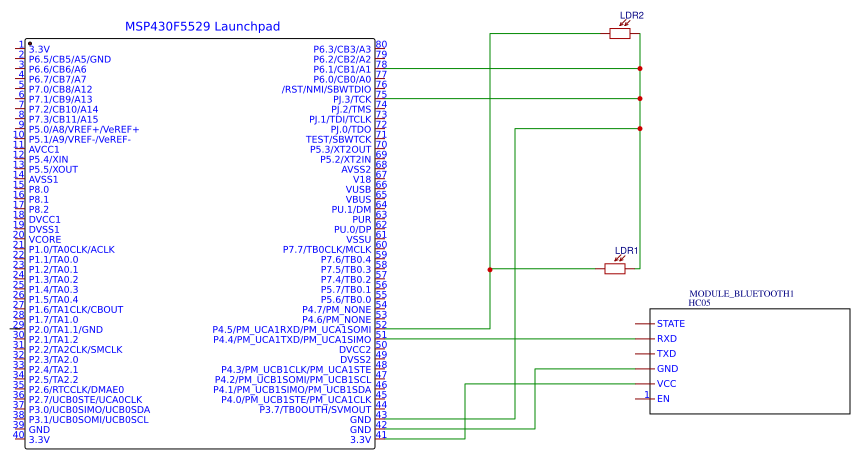Select pin label P7.7/TB0CLK/MCLK
Viewport: 860px width, 459px height.
327,250
